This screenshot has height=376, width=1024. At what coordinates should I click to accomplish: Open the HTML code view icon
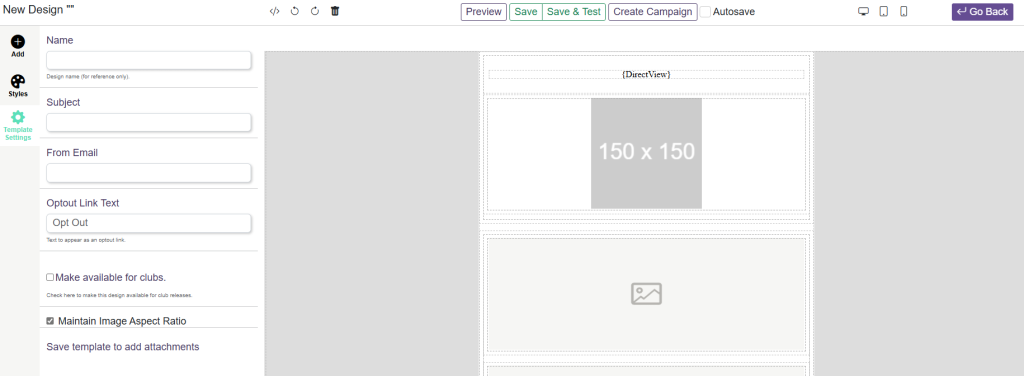275,12
